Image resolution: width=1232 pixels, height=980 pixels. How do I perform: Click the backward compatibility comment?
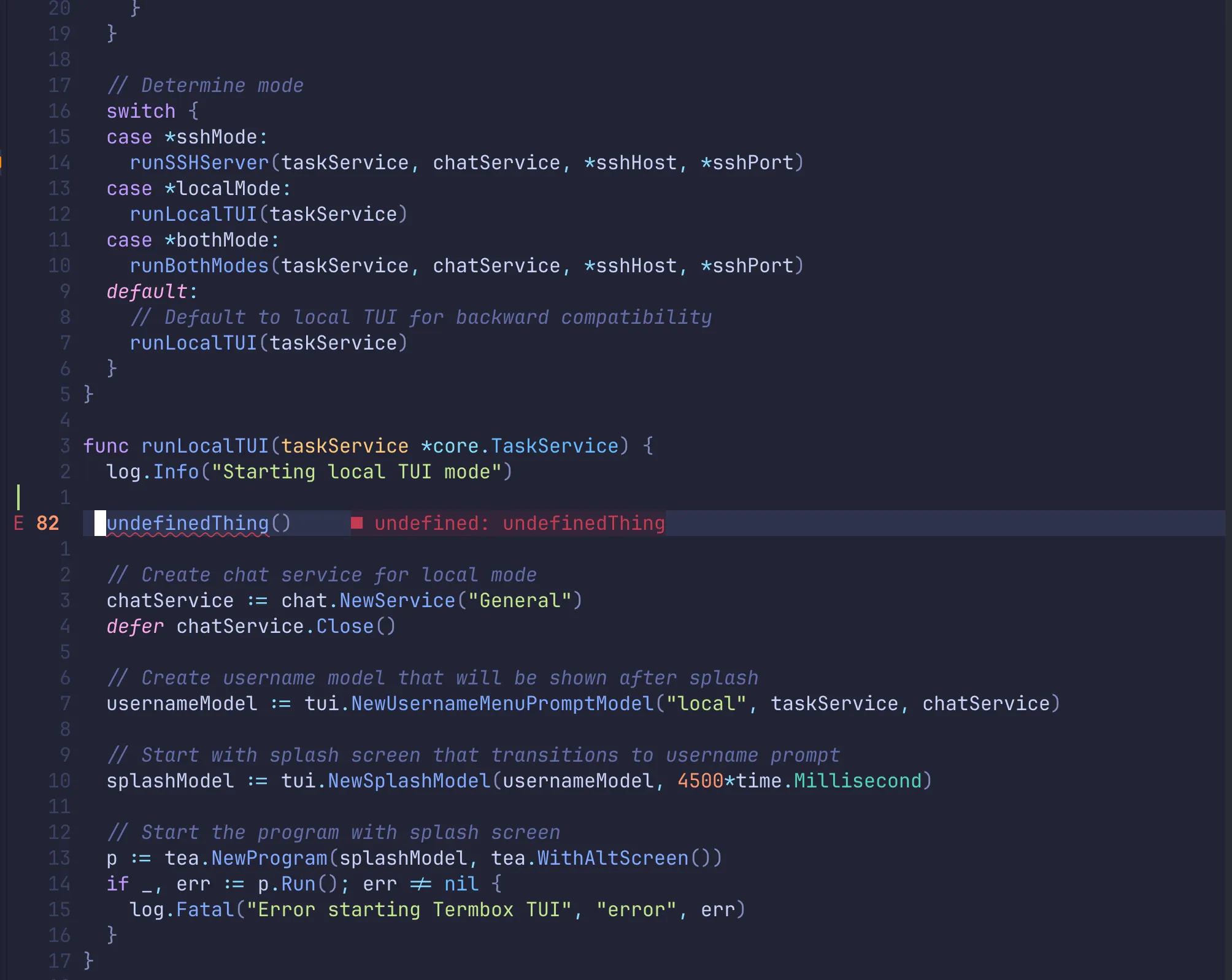[x=421, y=317]
